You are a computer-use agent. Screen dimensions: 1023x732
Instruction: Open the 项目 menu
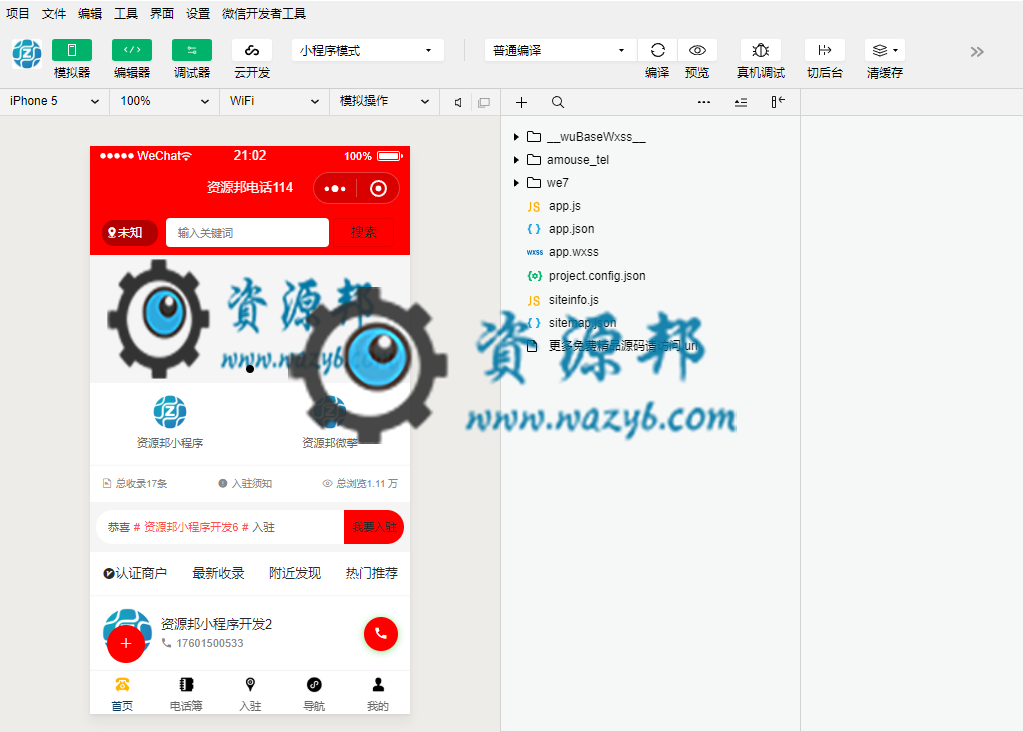tap(18, 14)
